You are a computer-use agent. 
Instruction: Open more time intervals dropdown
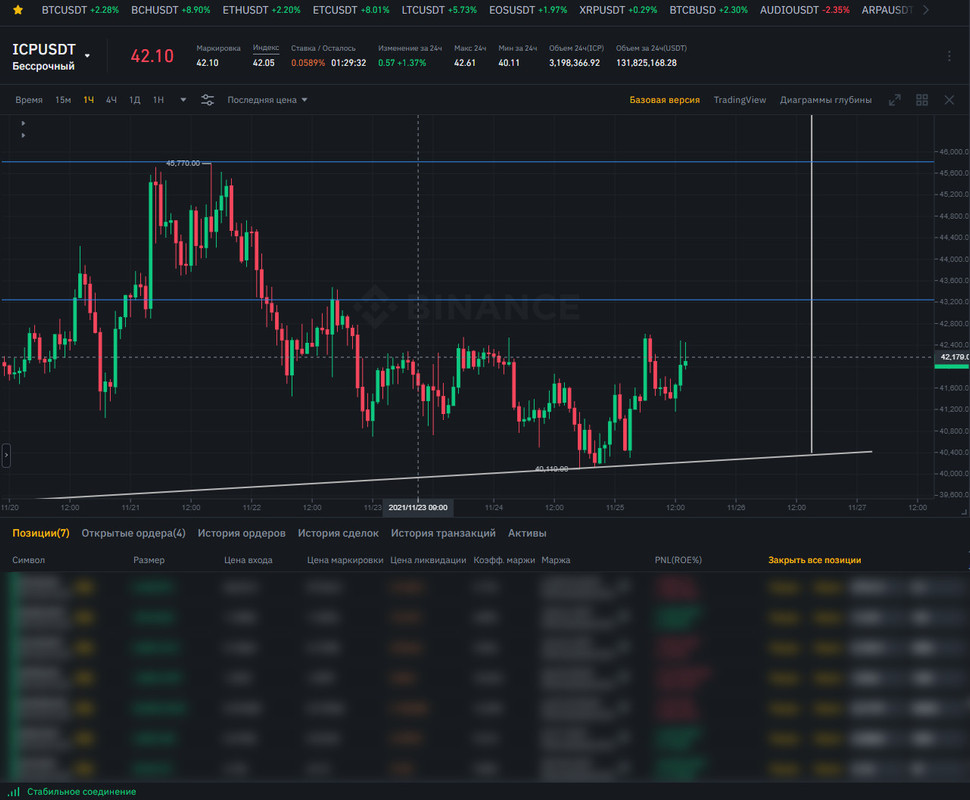183,100
